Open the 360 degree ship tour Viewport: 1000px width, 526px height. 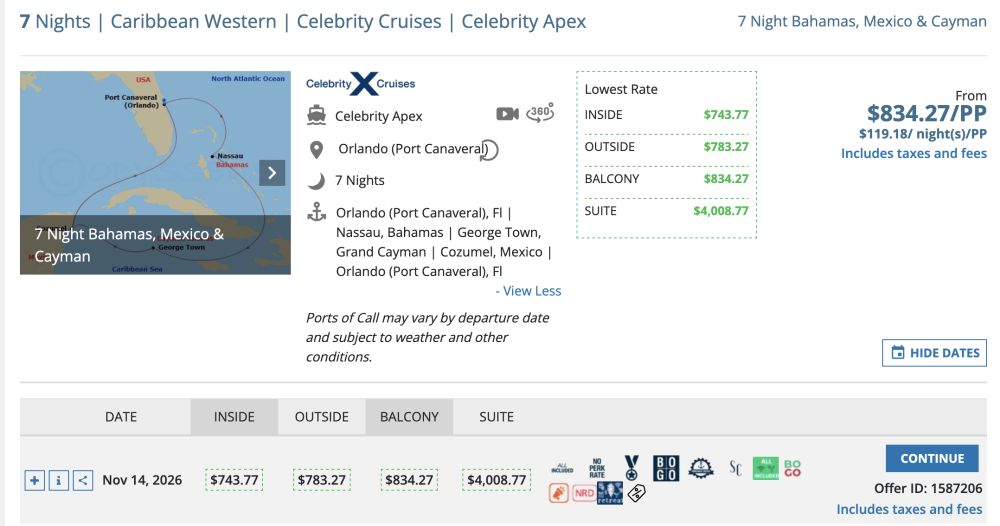click(x=540, y=114)
